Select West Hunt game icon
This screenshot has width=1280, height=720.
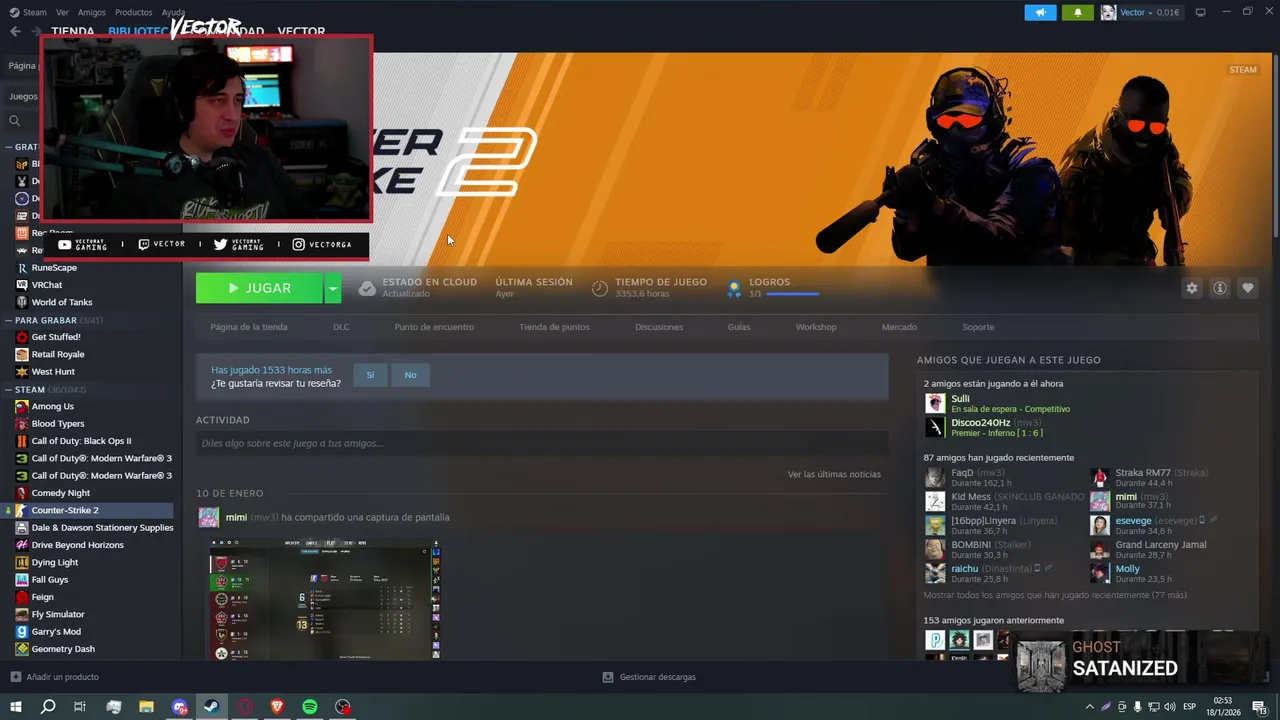22,372
